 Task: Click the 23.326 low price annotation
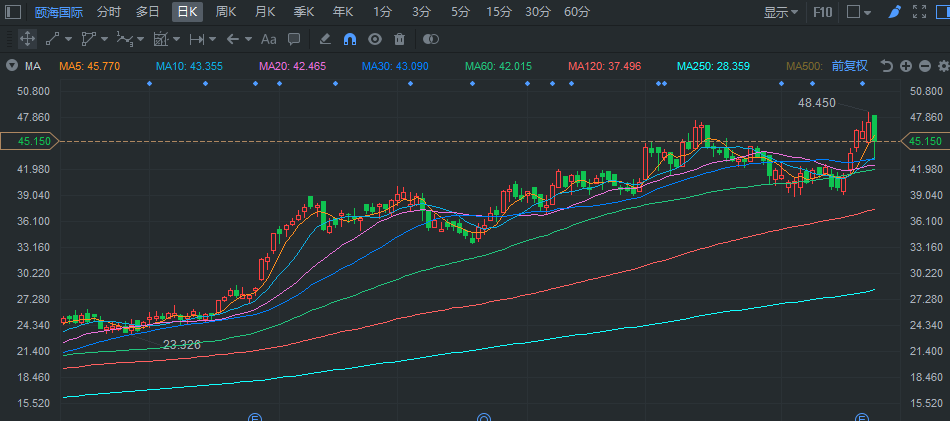(182, 345)
